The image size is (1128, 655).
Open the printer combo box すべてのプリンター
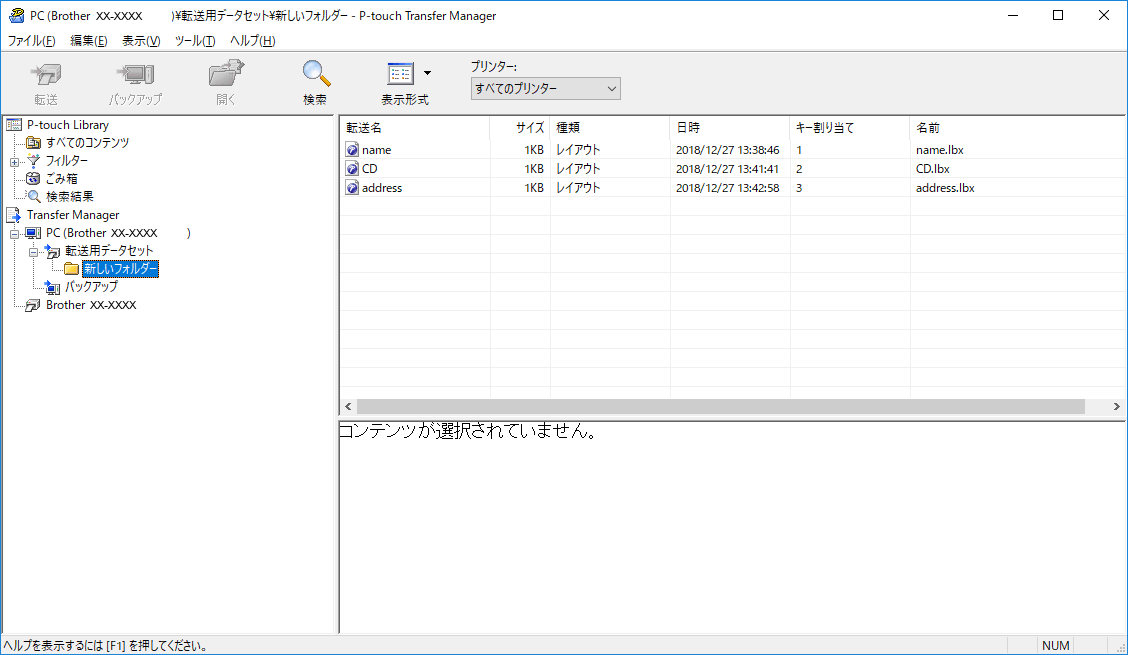pos(545,89)
